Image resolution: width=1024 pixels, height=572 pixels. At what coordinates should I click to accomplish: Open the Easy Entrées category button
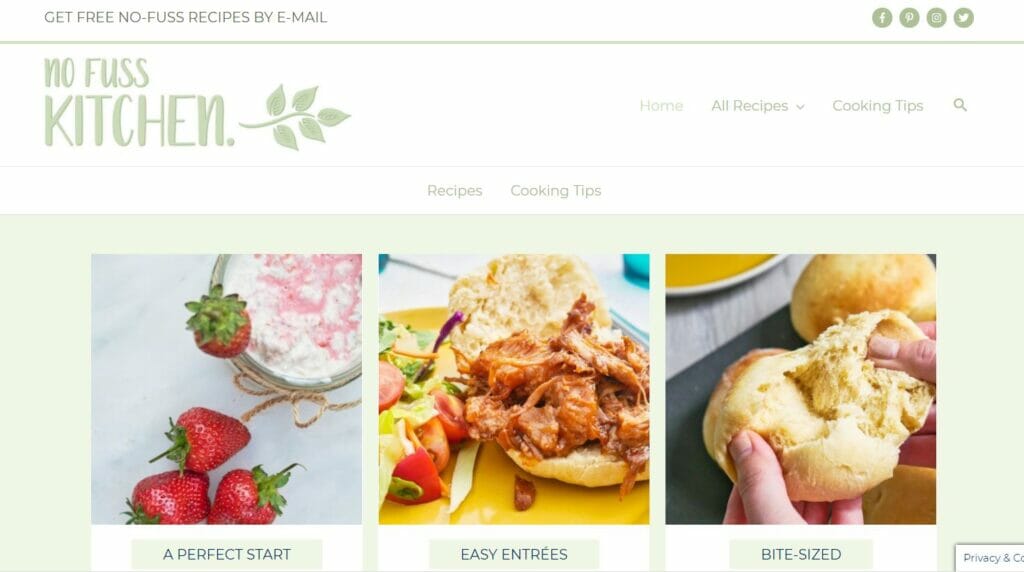tap(514, 554)
